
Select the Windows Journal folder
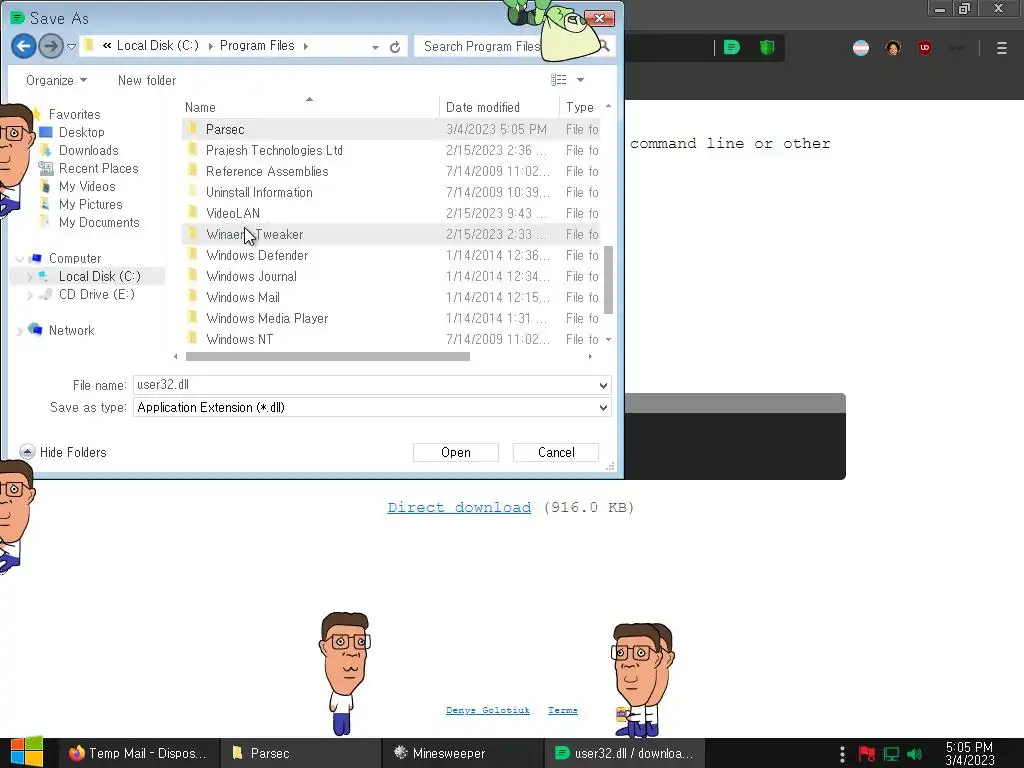click(251, 276)
